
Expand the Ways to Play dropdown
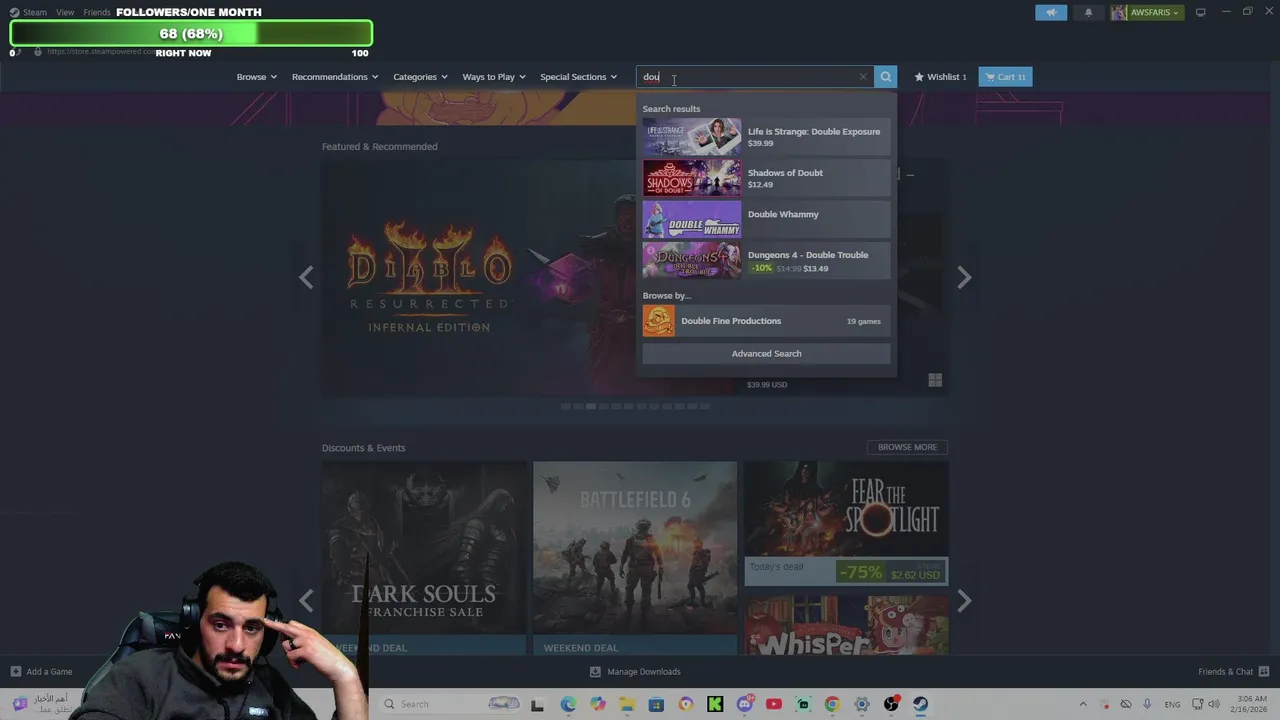(493, 77)
